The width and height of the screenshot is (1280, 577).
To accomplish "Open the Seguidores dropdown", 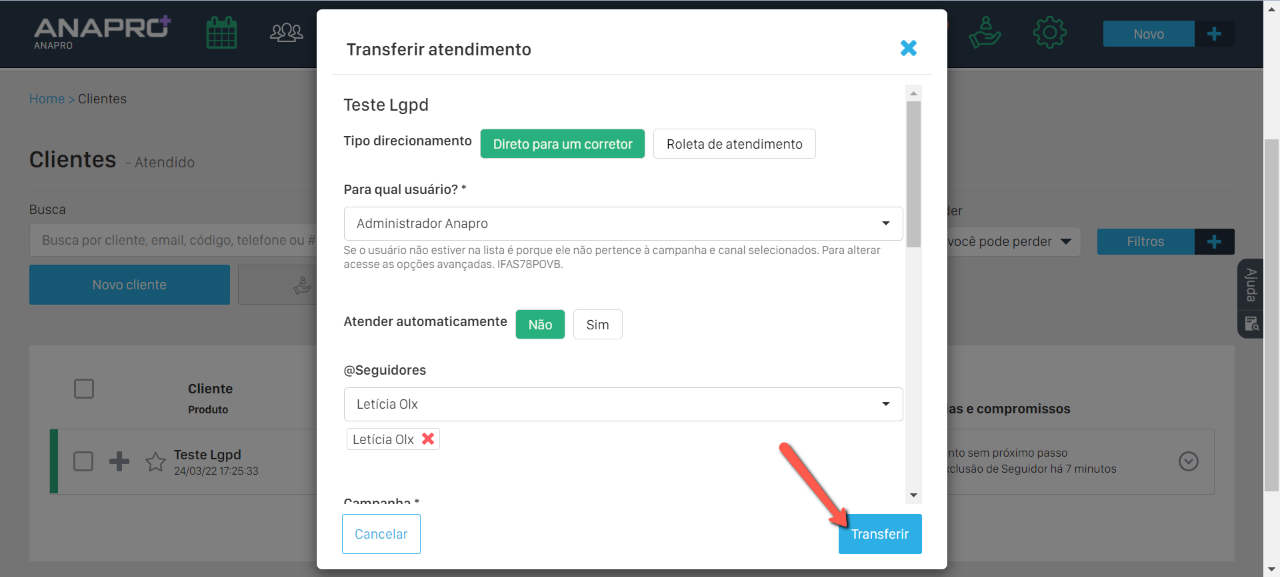I will [622, 404].
